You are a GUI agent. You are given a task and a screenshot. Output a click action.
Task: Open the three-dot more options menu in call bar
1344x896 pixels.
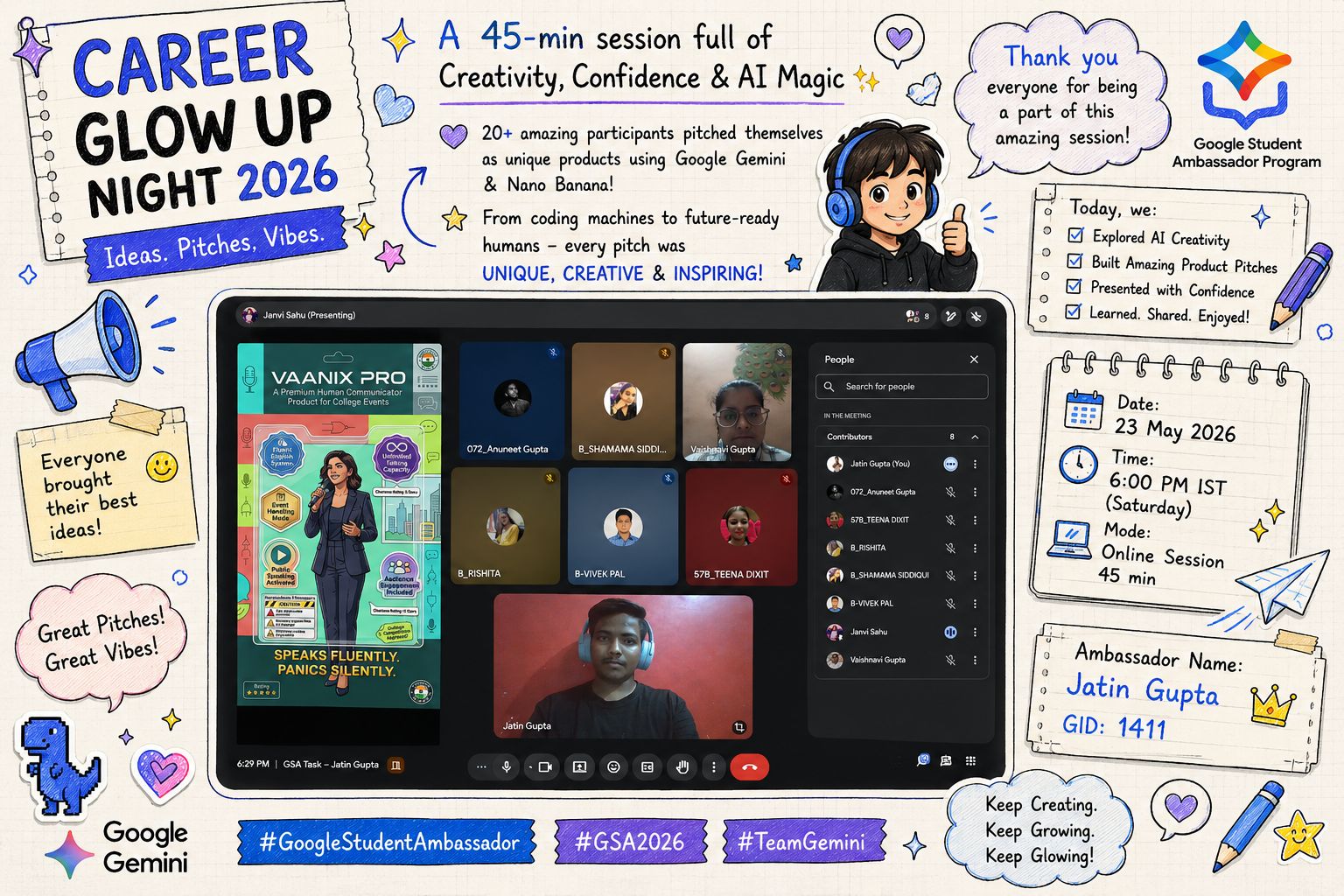[714, 767]
